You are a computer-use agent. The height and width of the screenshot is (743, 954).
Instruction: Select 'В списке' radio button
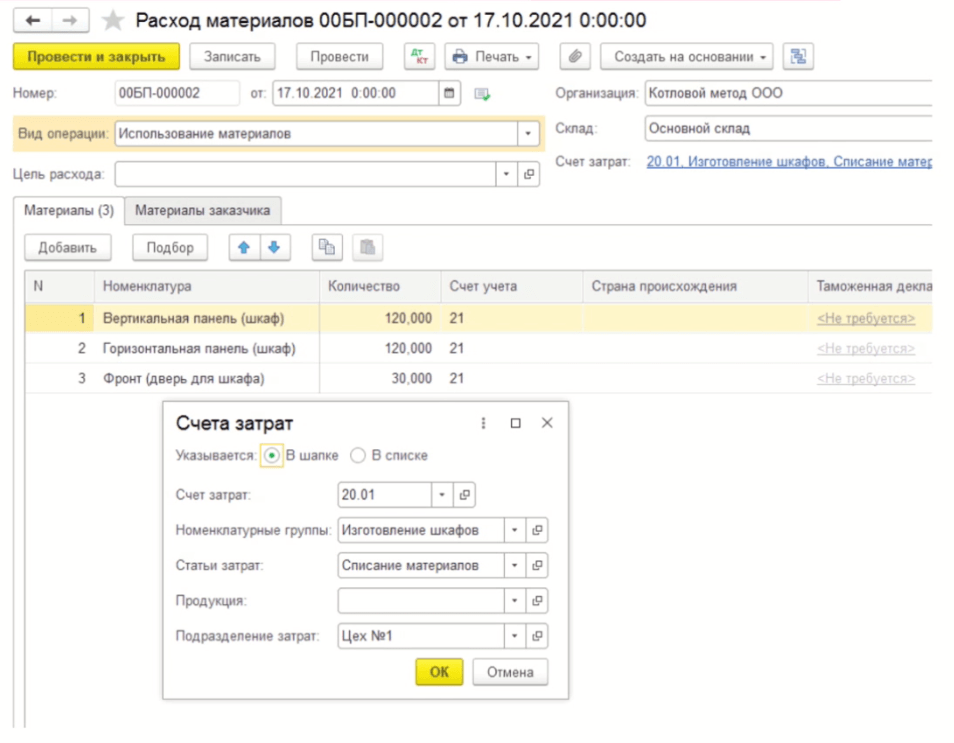(358, 455)
